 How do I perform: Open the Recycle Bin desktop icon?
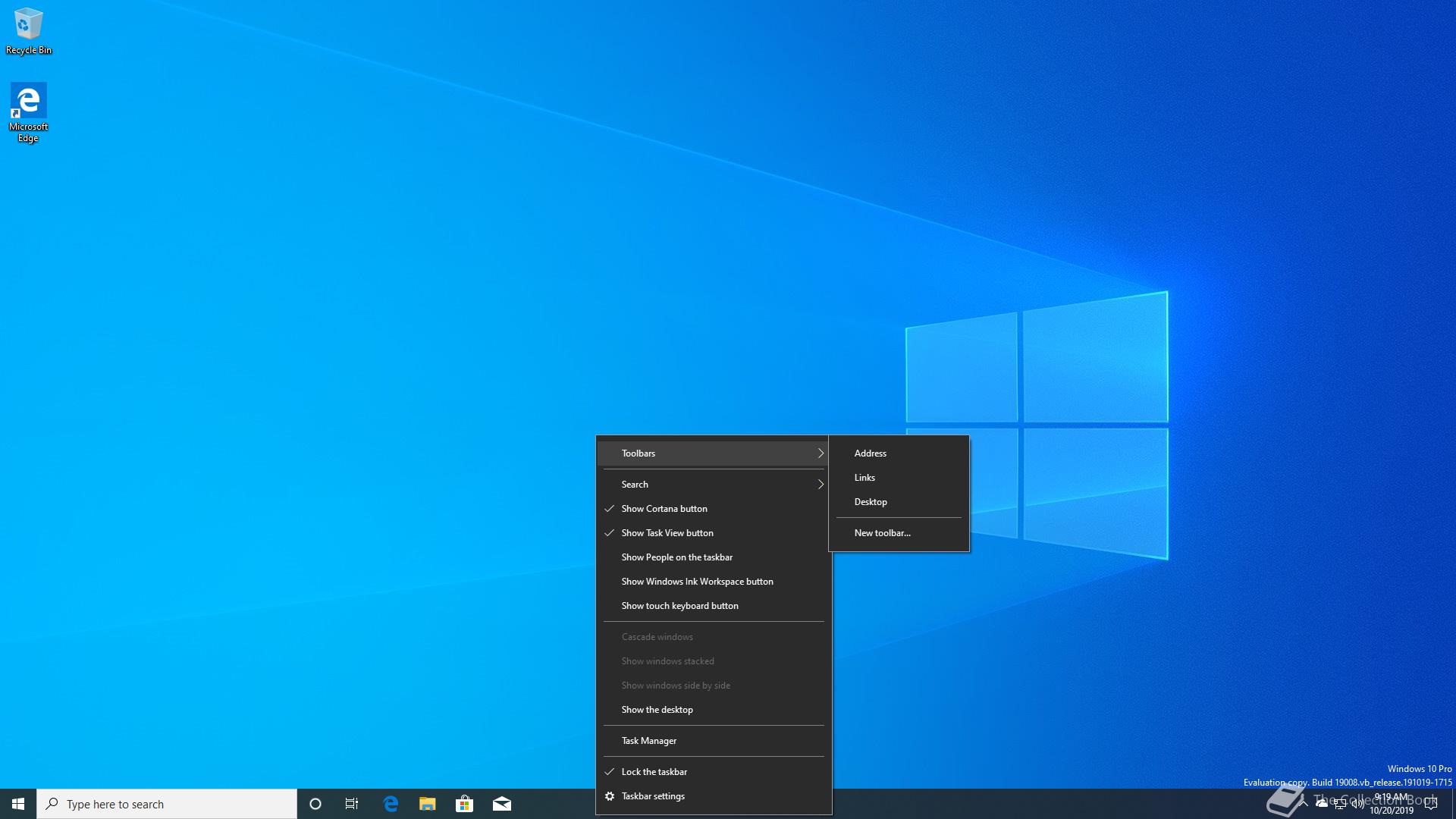coord(29,32)
